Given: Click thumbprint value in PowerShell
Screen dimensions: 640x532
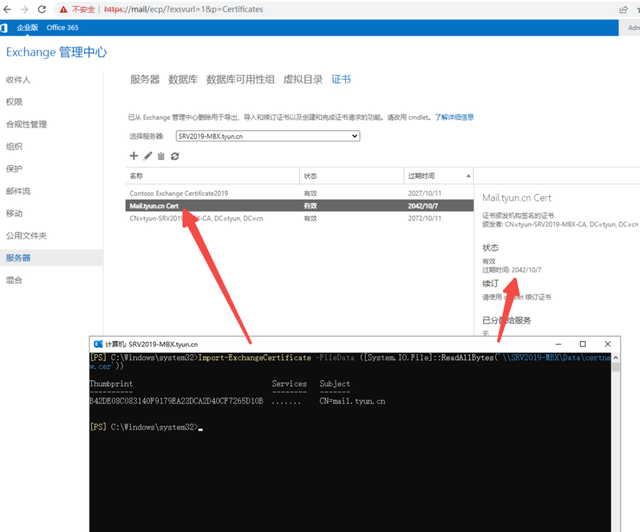Looking at the screenshot, I should [x=176, y=401].
